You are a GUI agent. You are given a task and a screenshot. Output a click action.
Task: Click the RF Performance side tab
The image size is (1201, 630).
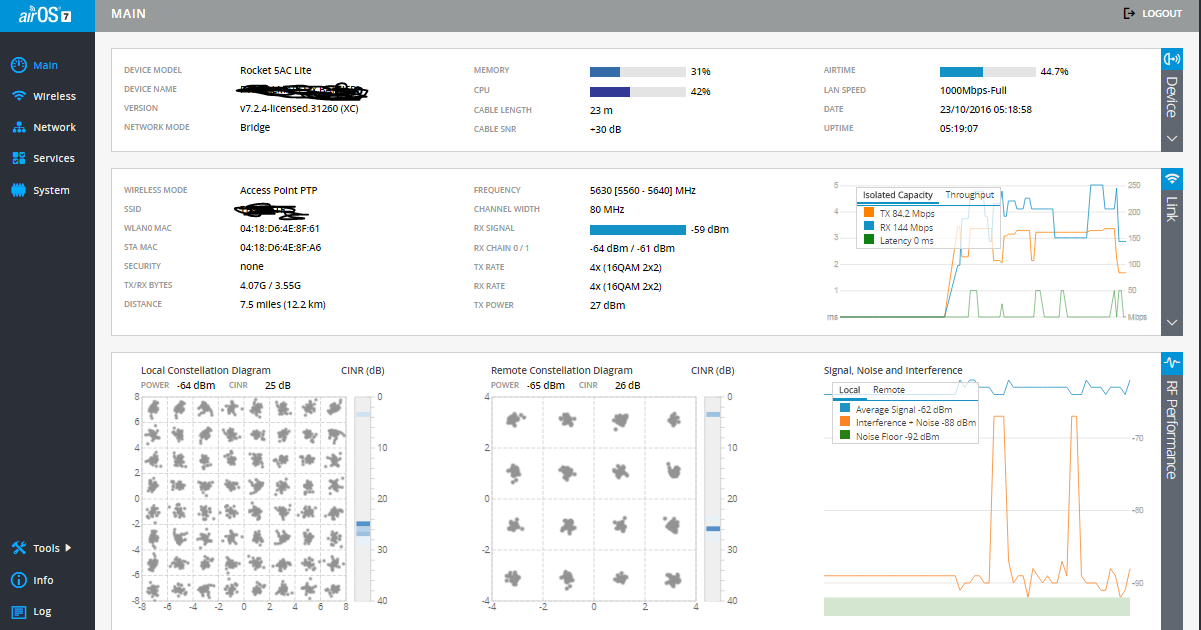pyautogui.click(x=1172, y=420)
